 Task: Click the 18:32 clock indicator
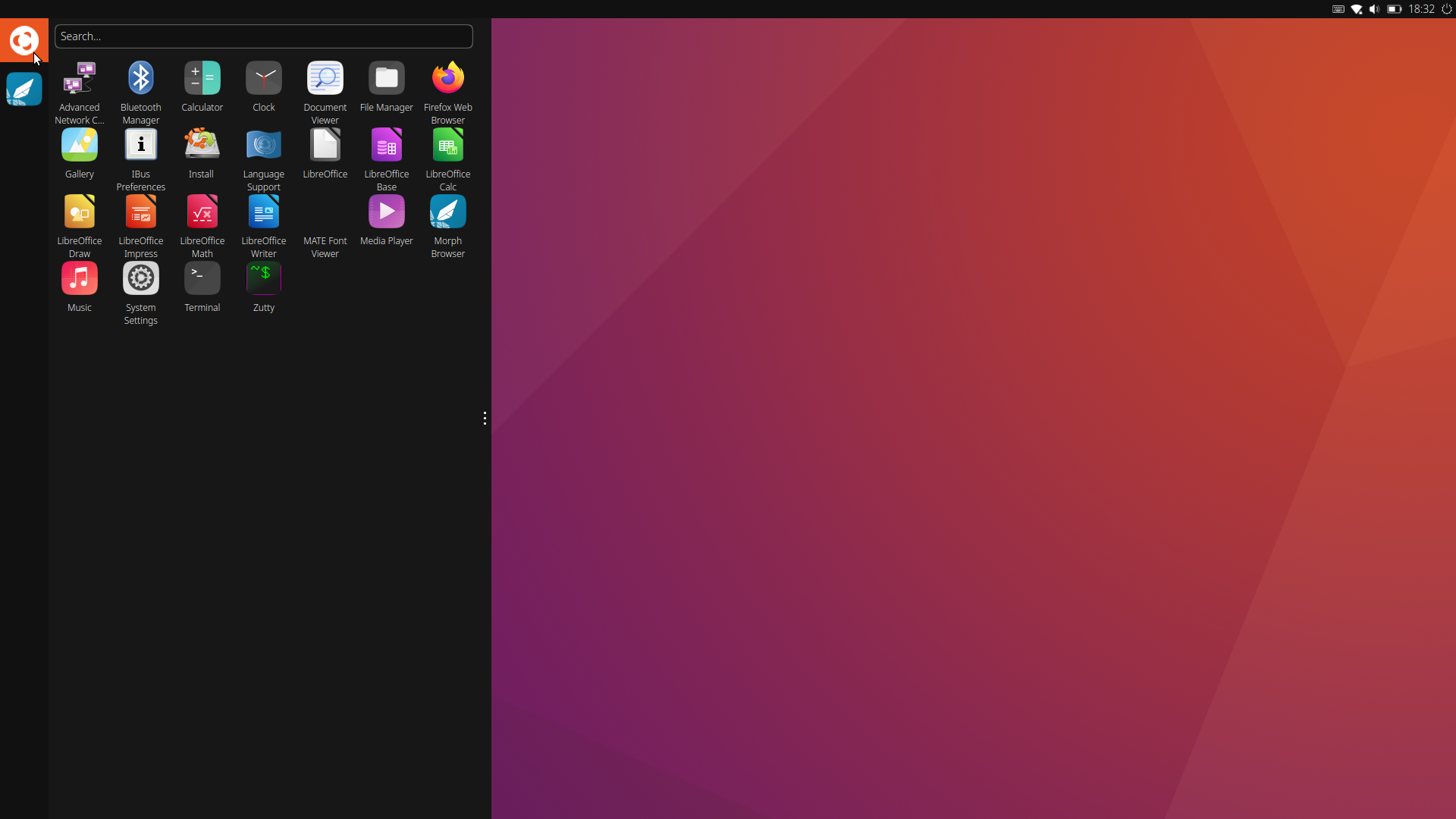(1422, 9)
